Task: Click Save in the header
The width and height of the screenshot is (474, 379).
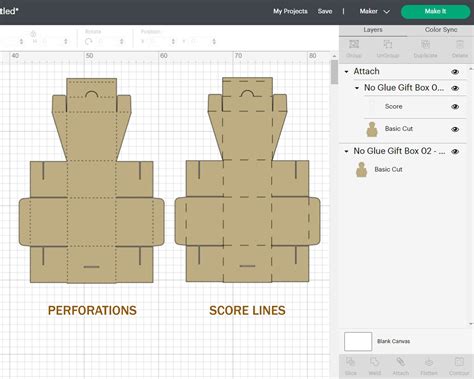Action: click(325, 11)
